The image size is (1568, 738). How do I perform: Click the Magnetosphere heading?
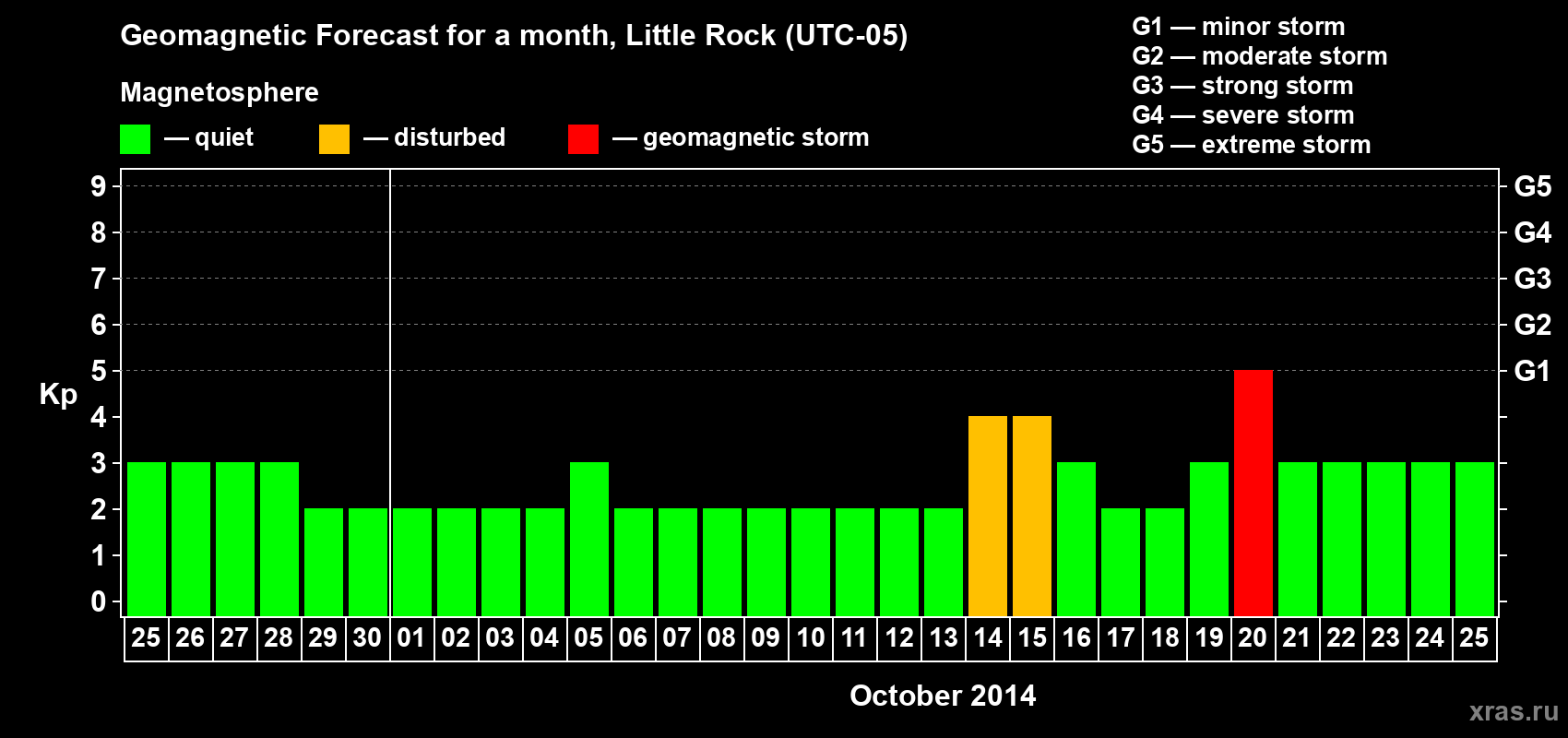tap(220, 92)
